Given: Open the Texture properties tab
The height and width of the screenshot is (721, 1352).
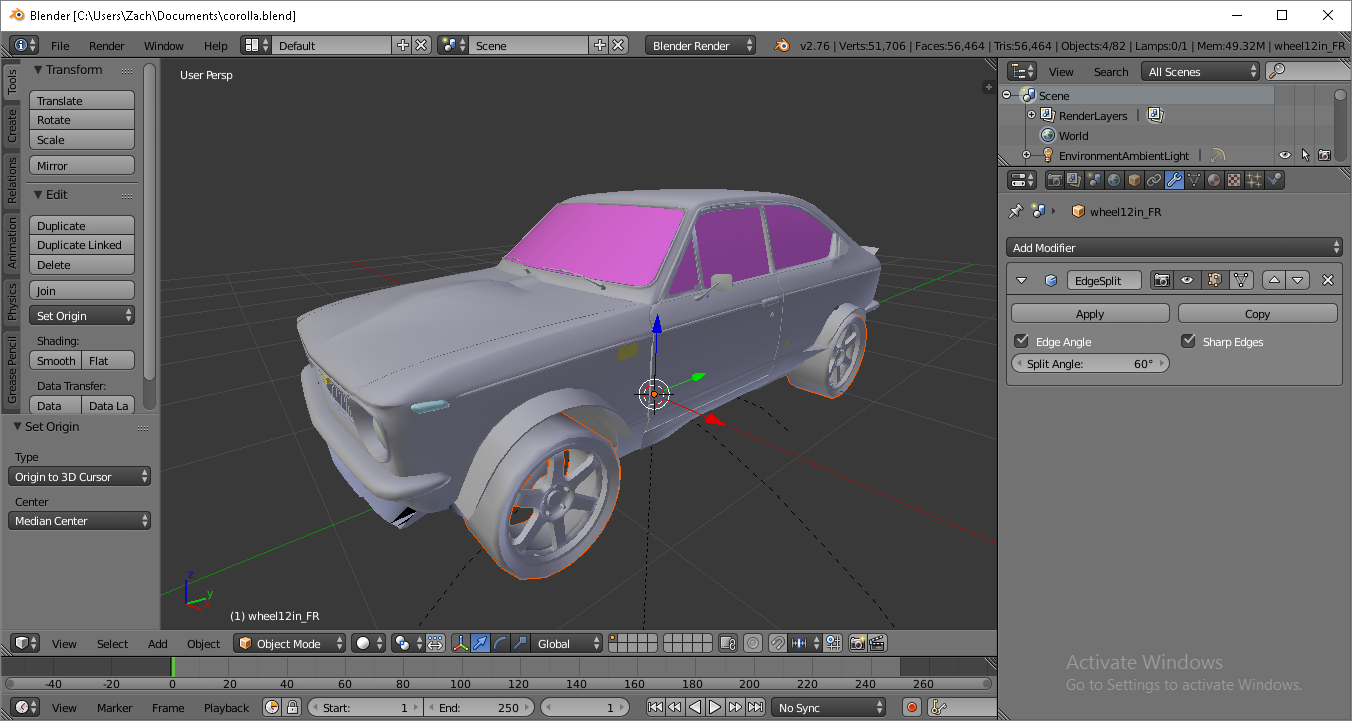Looking at the screenshot, I should (1234, 180).
